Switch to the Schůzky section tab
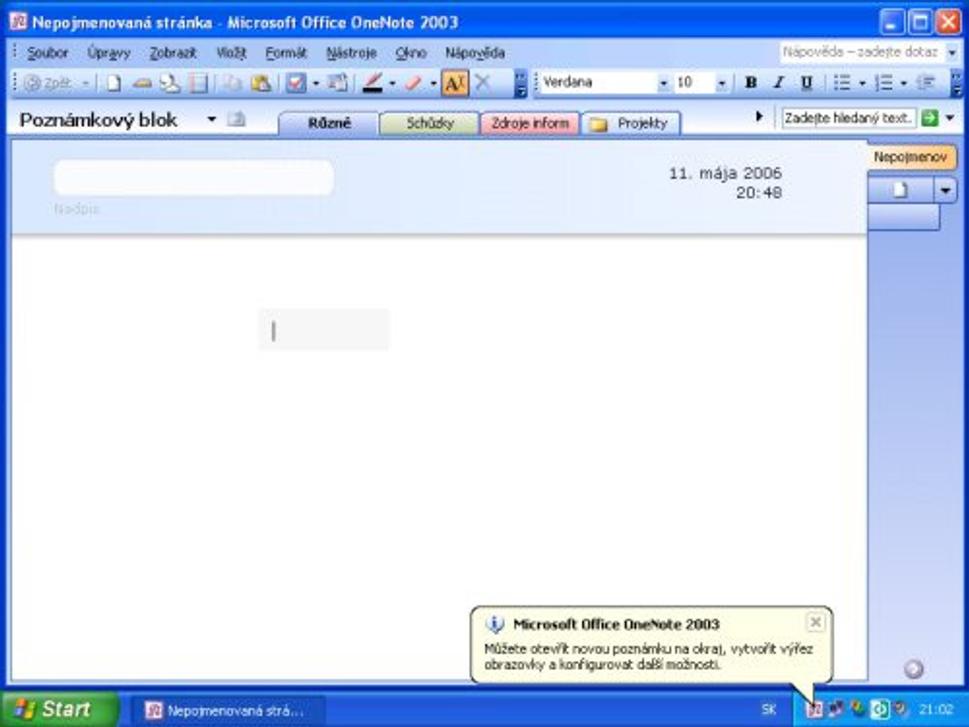 pyautogui.click(x=430, y=123)
